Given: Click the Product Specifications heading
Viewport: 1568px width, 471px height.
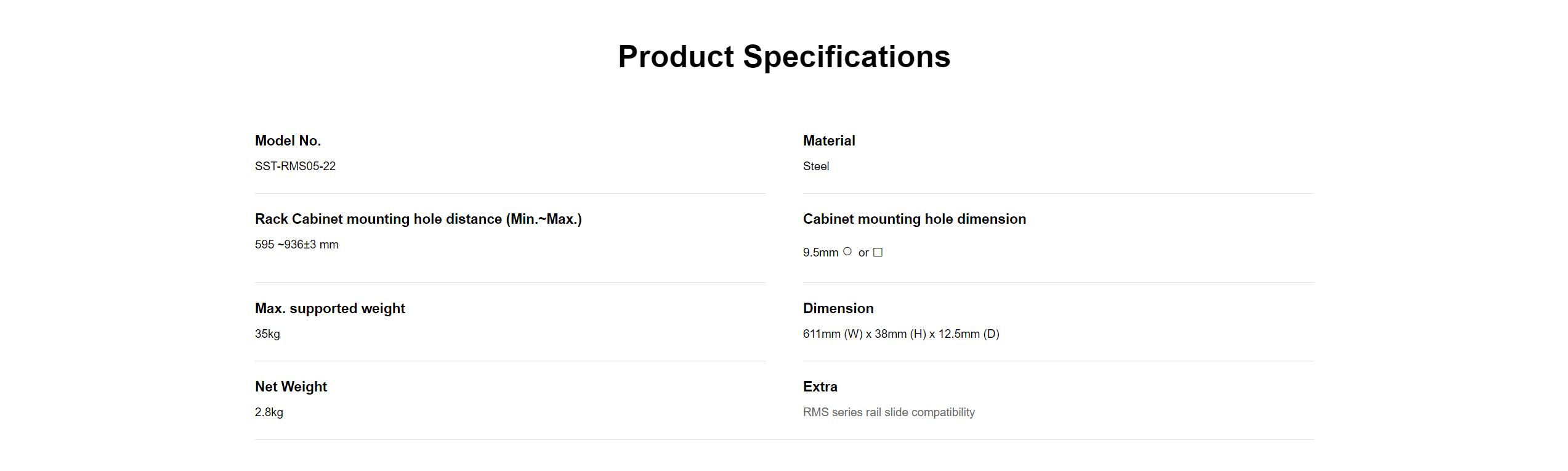Looking at the screenshot, I should [783, 57].
